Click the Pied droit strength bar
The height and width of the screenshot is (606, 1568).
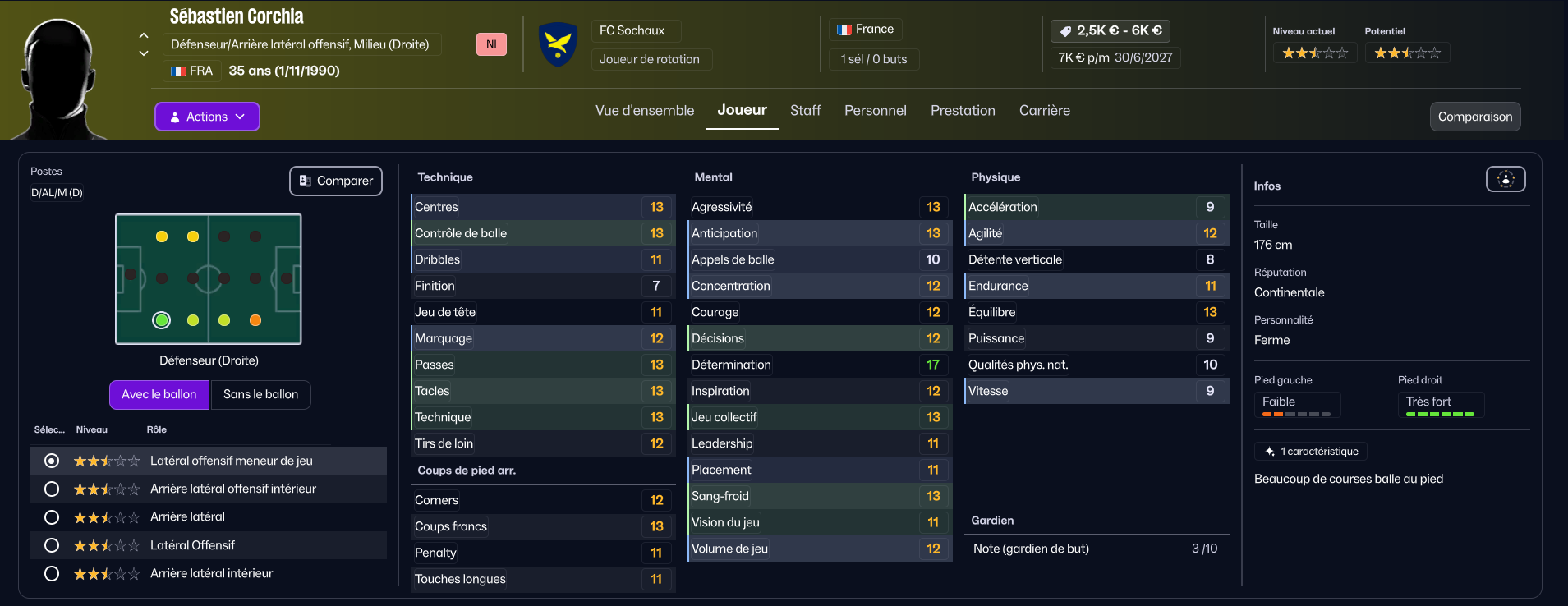pos(1440,415)
